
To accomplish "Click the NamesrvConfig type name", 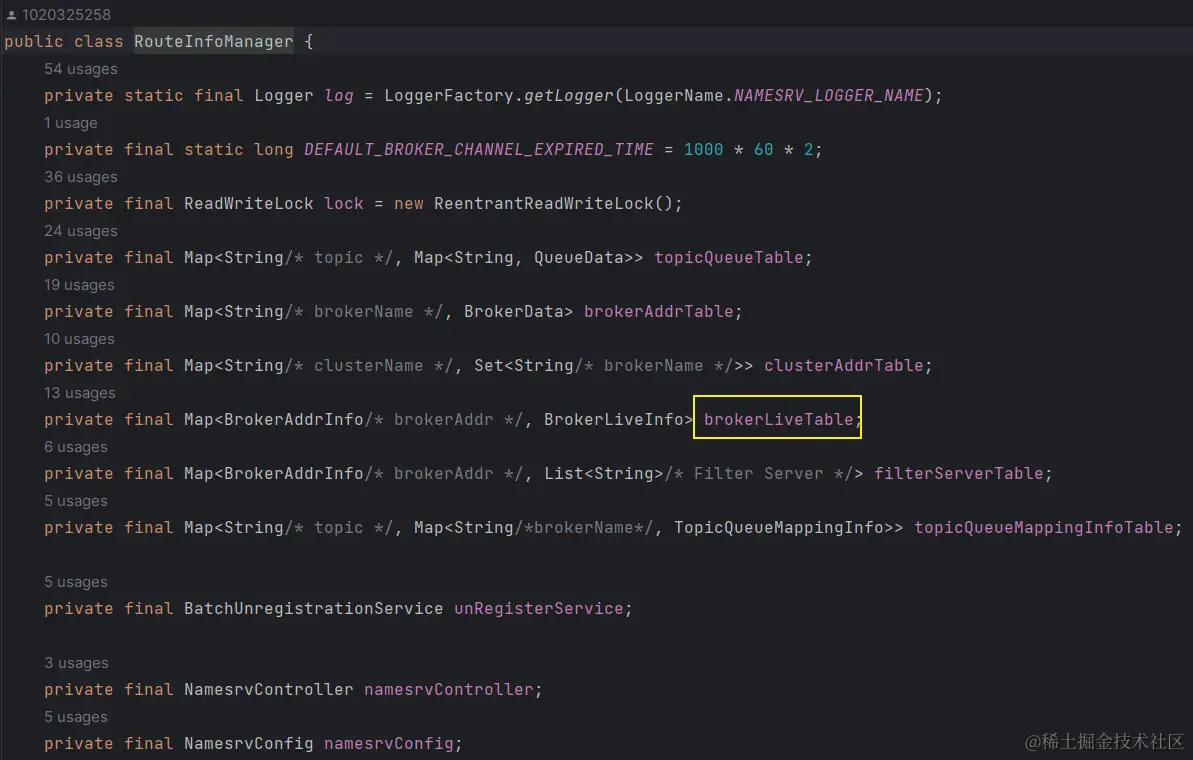I will point(249,744).
